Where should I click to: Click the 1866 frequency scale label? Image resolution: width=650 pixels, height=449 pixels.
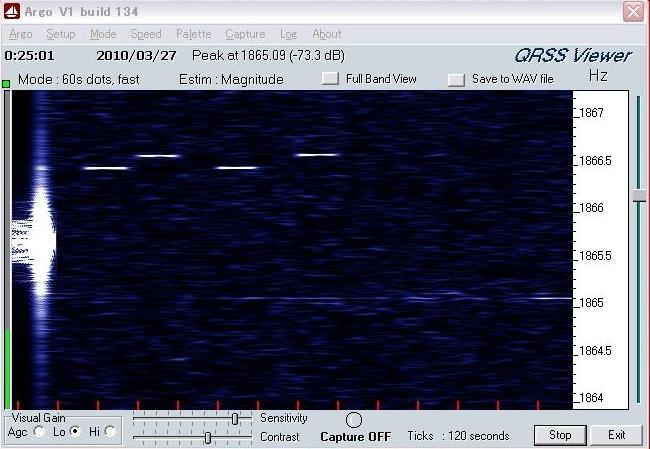tap(591, 208)
